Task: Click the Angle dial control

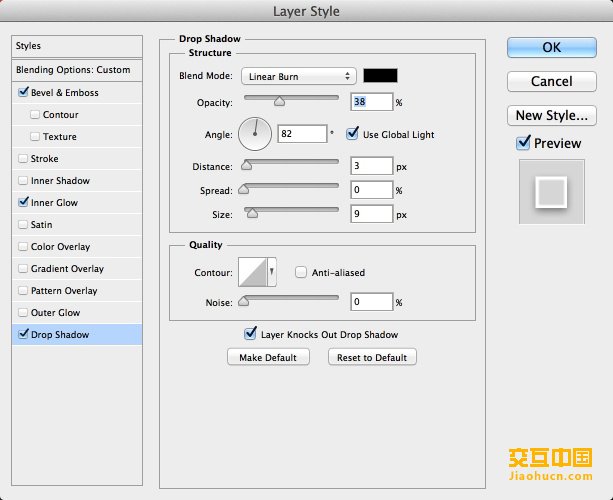Action: [x=255, y=134]
